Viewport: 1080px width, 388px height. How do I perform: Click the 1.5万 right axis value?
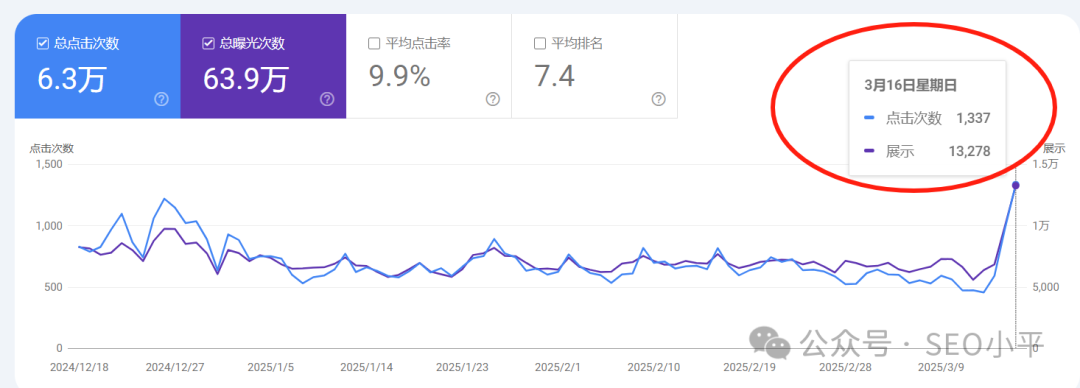[1044, 164]
